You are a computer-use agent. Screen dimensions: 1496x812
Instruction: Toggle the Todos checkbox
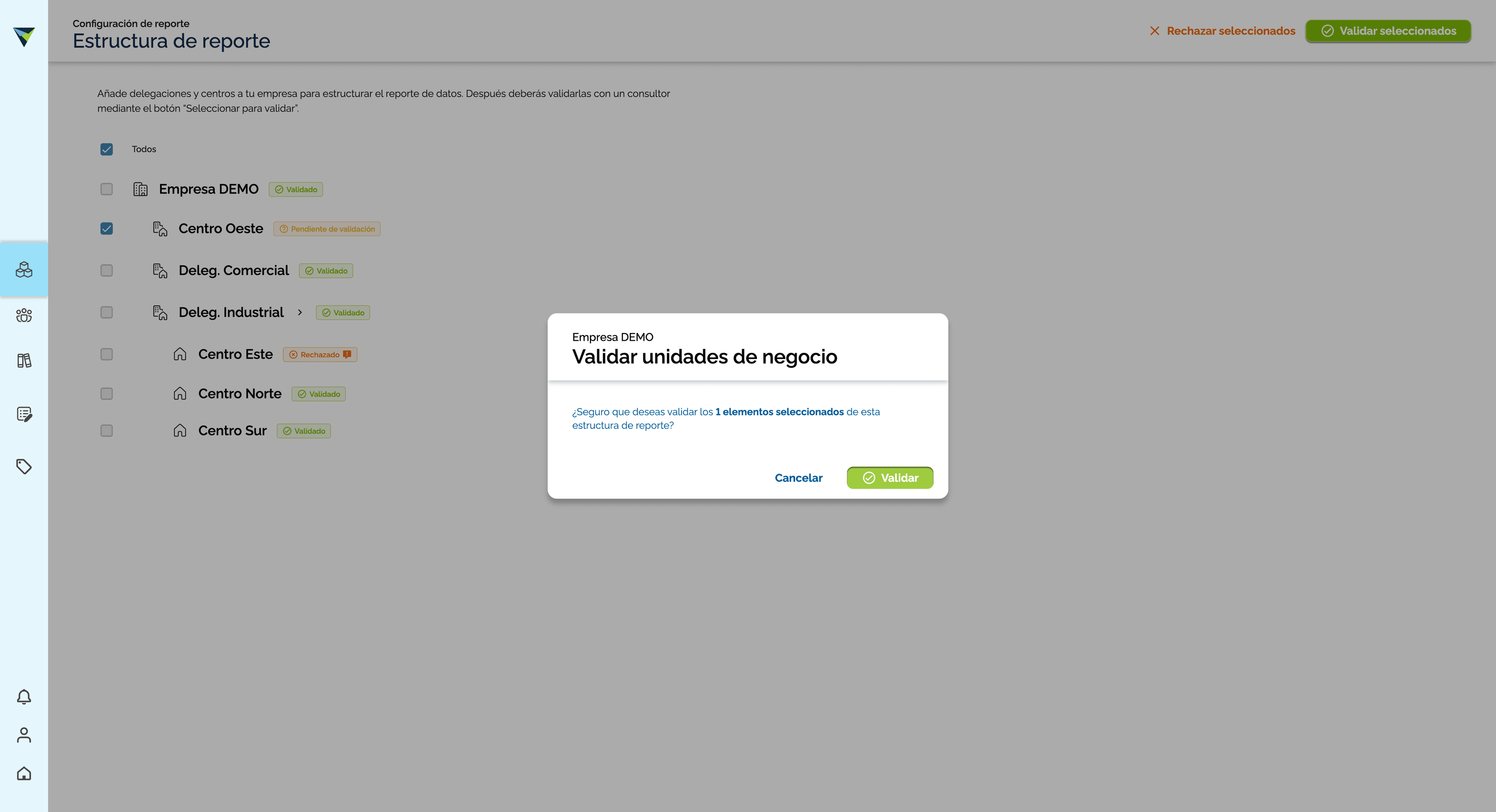pos(106,149)
